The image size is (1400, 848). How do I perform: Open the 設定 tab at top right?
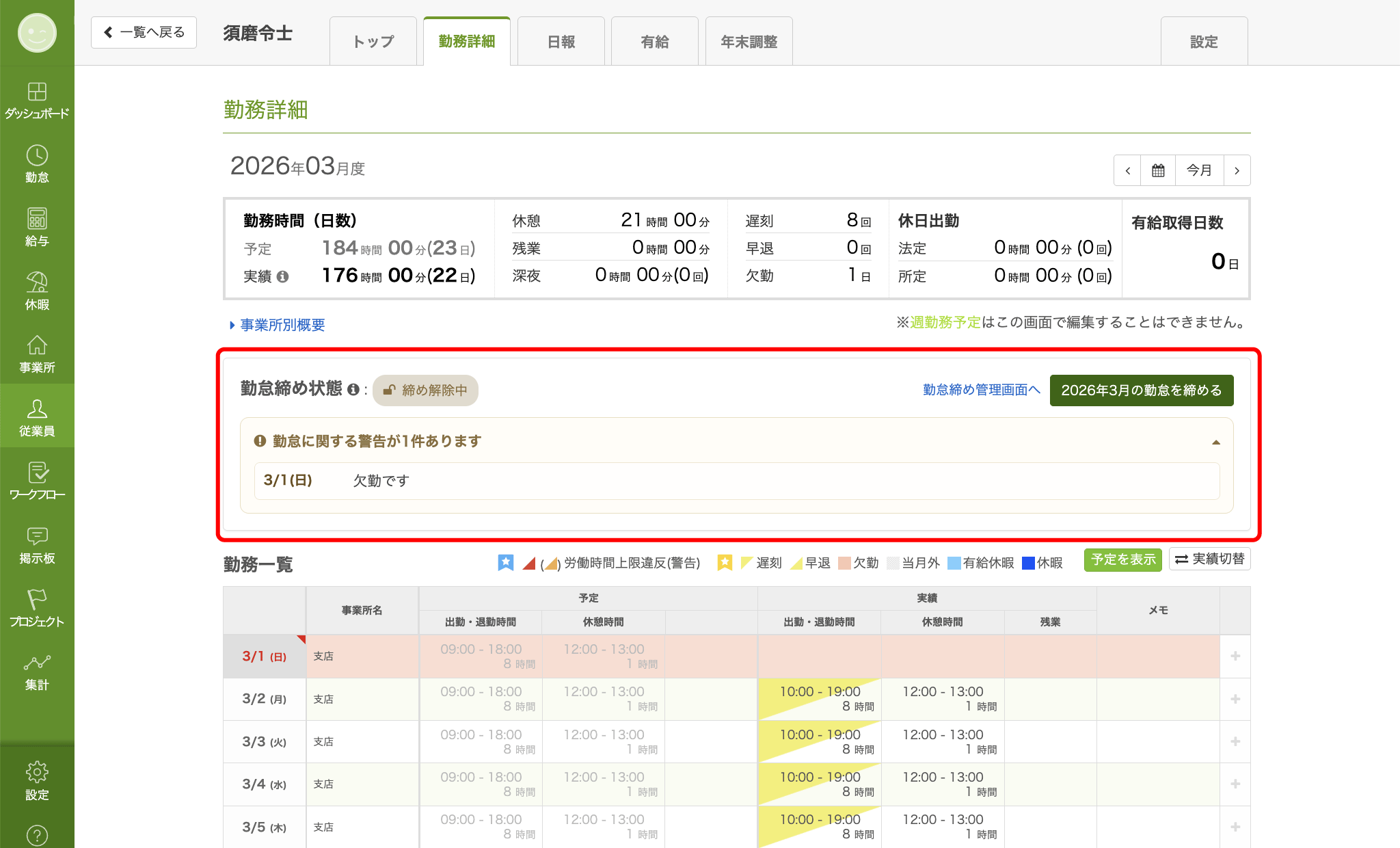(x=1204, y=42)
